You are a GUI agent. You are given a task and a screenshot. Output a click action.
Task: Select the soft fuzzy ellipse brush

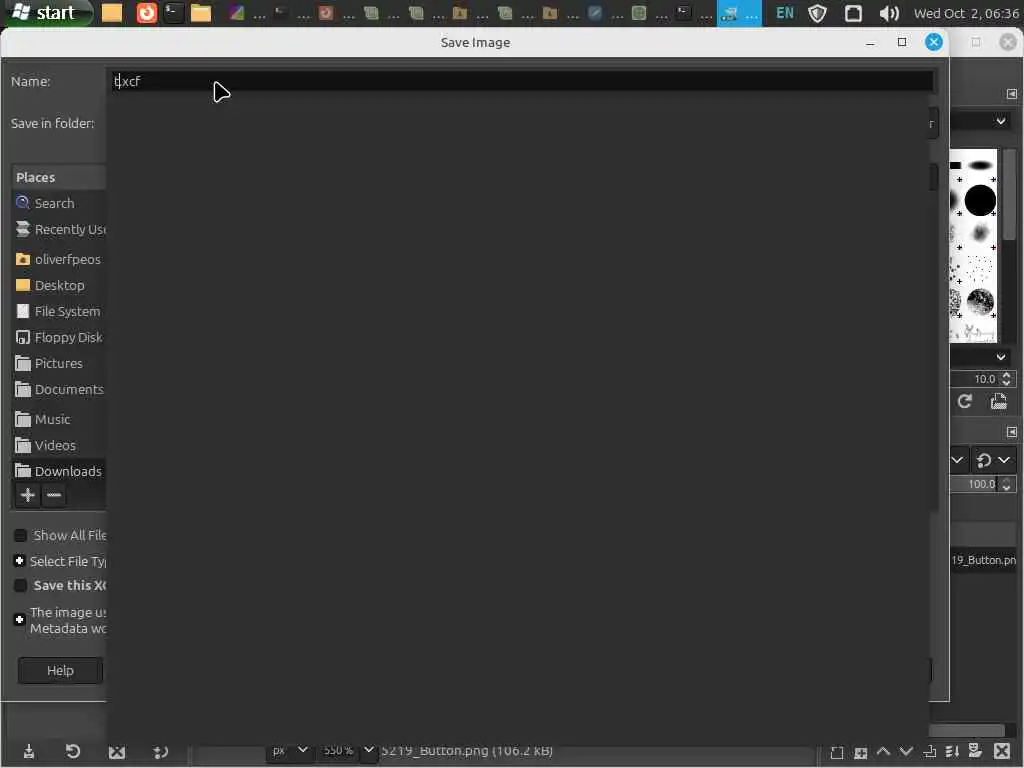[980, 165]
